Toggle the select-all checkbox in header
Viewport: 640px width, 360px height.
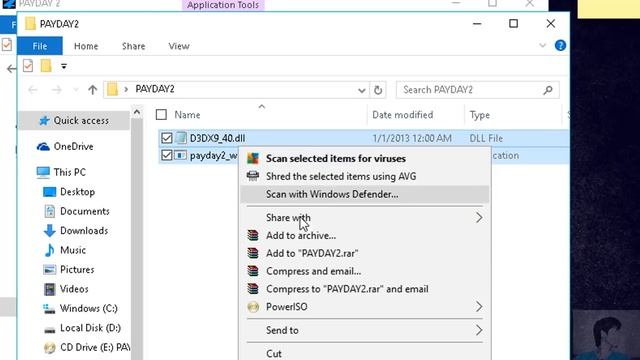coord(161,115)
